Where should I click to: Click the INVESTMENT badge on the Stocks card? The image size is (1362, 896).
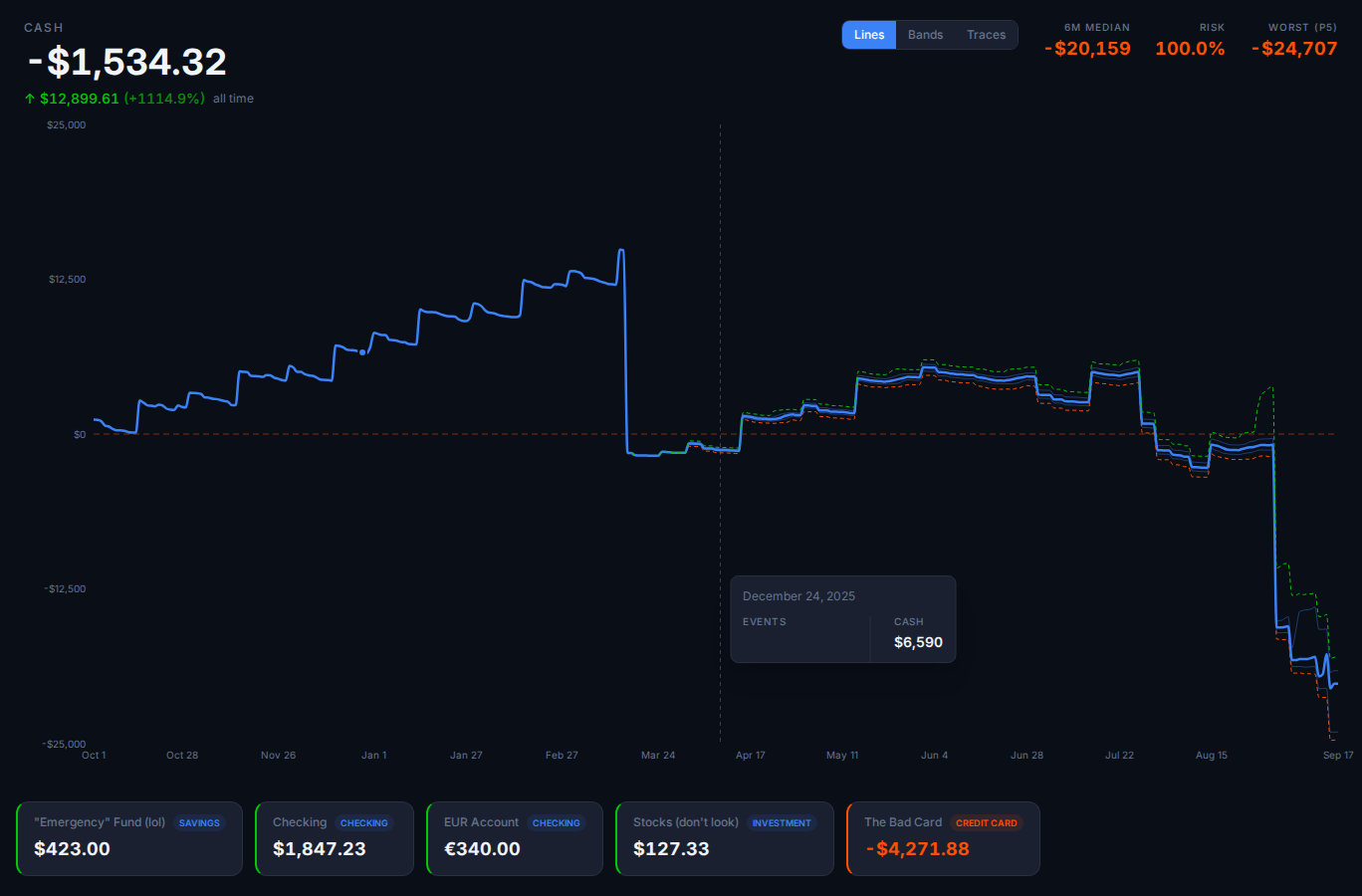click(782, 822)
